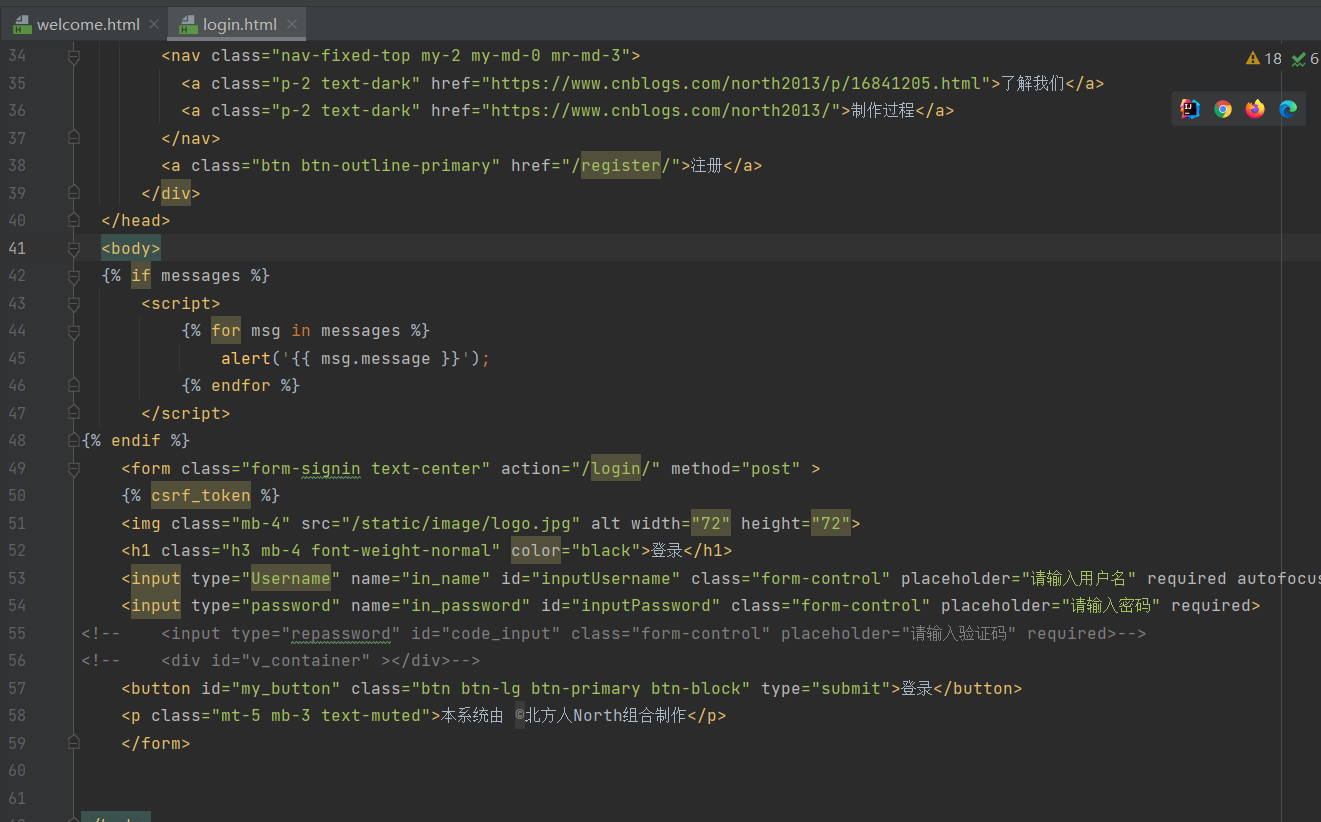
Task: Toggle the fold marker at line 37
Action: tap(73, 138)
